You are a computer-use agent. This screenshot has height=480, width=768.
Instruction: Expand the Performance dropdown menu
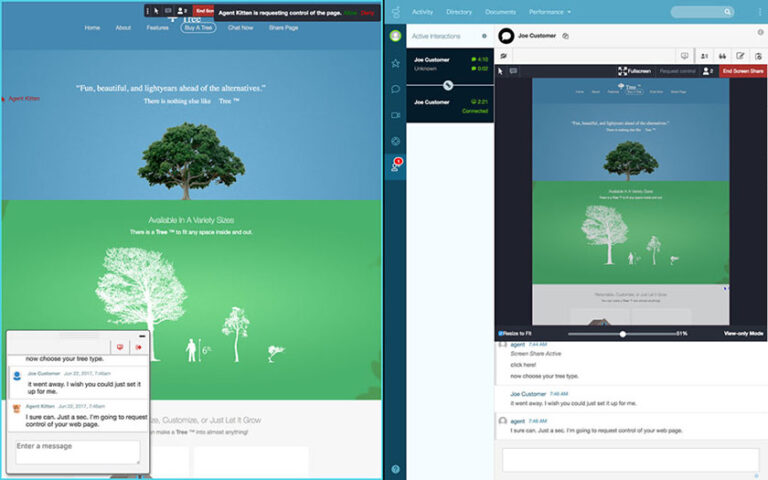pyautogui.click(x=550, y=12)
